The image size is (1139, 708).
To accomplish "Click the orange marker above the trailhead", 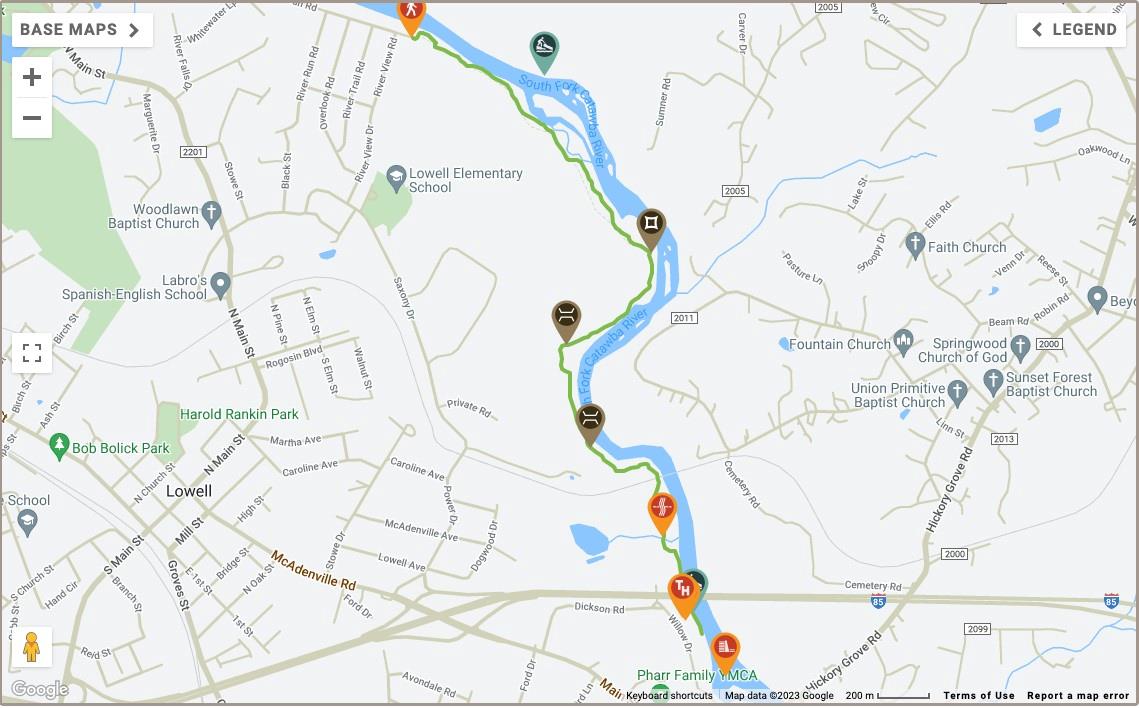I will 662,512.
